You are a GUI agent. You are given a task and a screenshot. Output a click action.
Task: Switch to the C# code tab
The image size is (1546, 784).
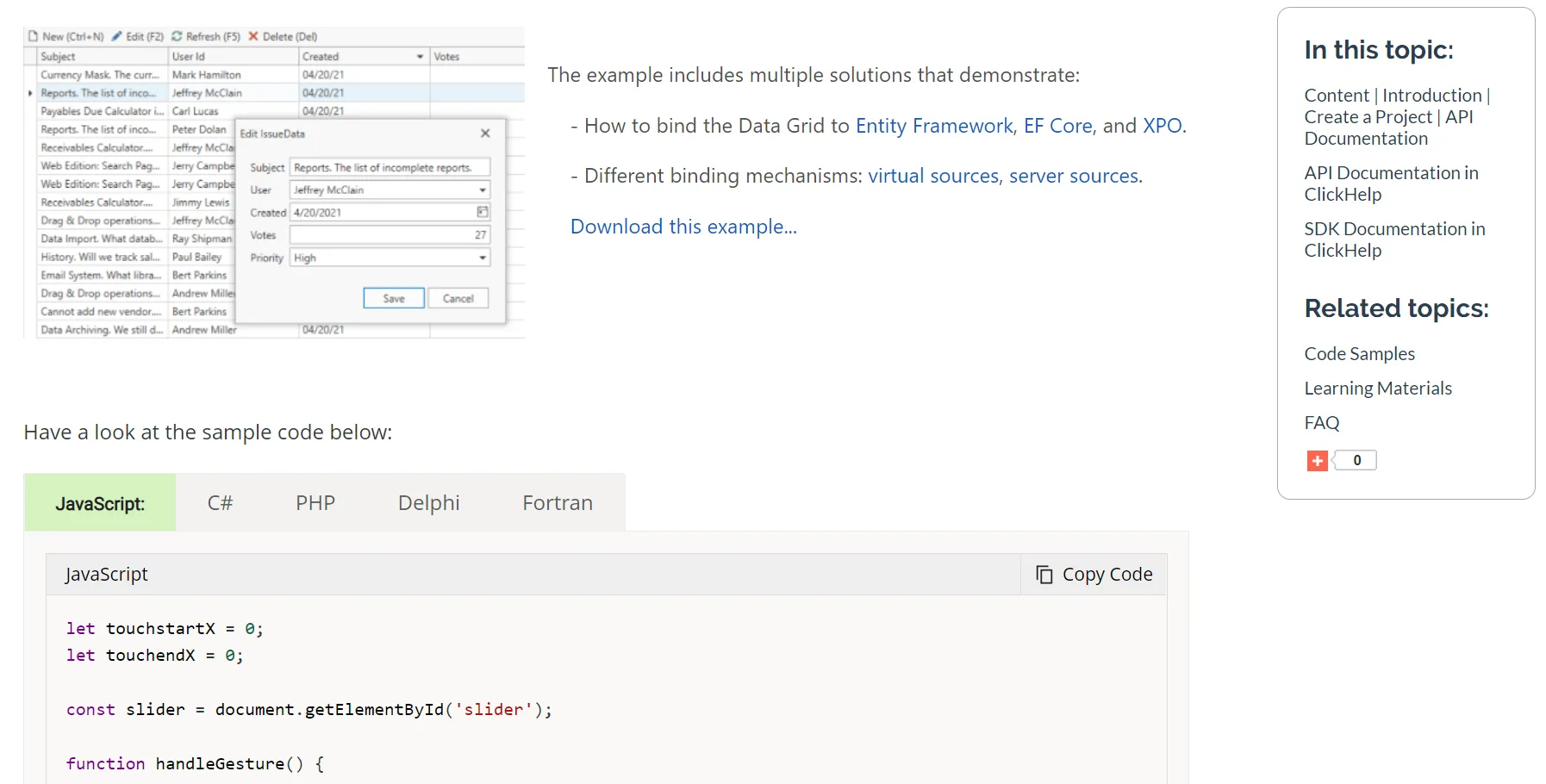(220, 503)
